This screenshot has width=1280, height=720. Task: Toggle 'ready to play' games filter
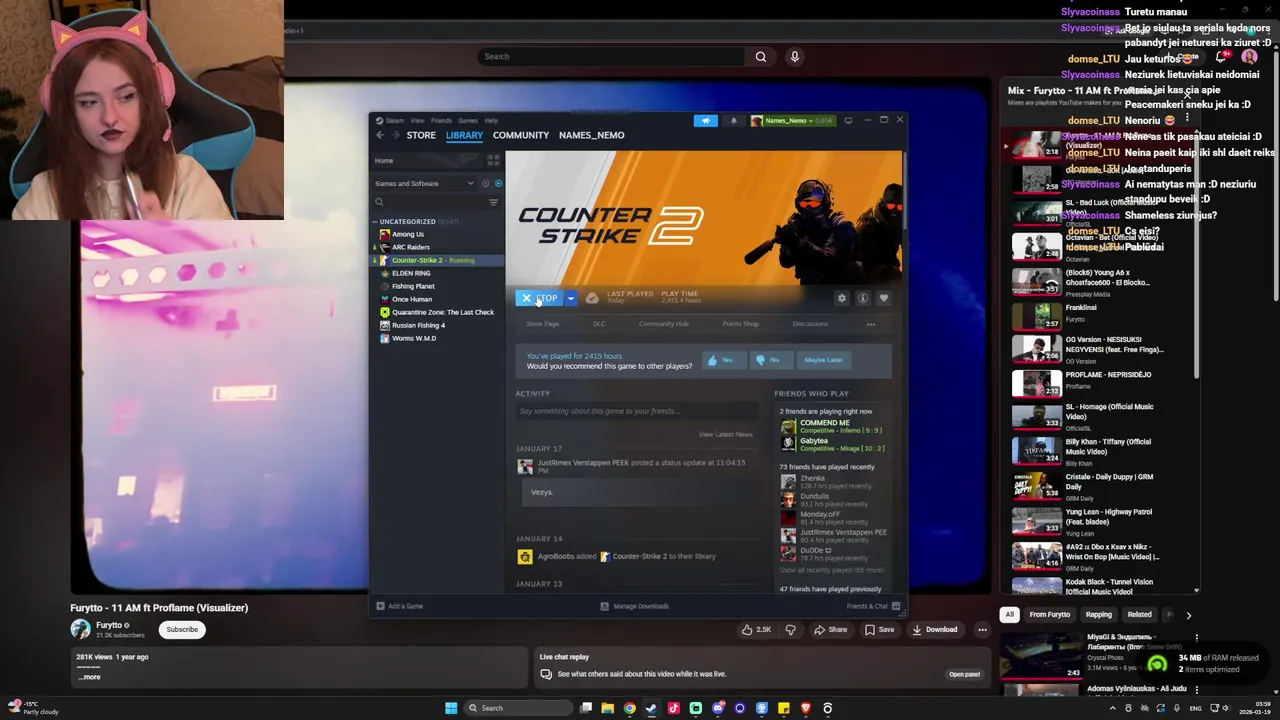point(499,183)
